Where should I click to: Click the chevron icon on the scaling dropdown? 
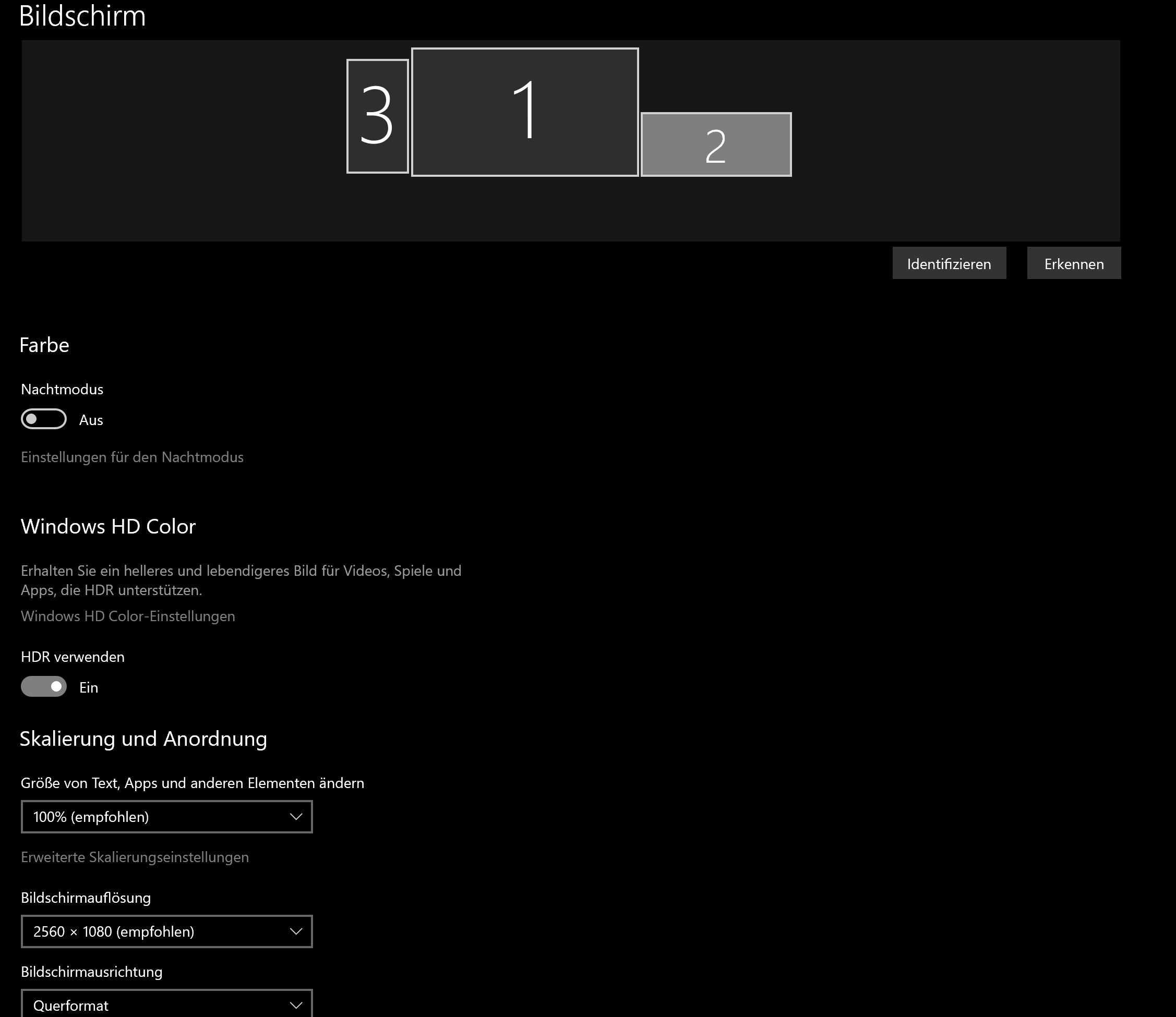[295, 817]
